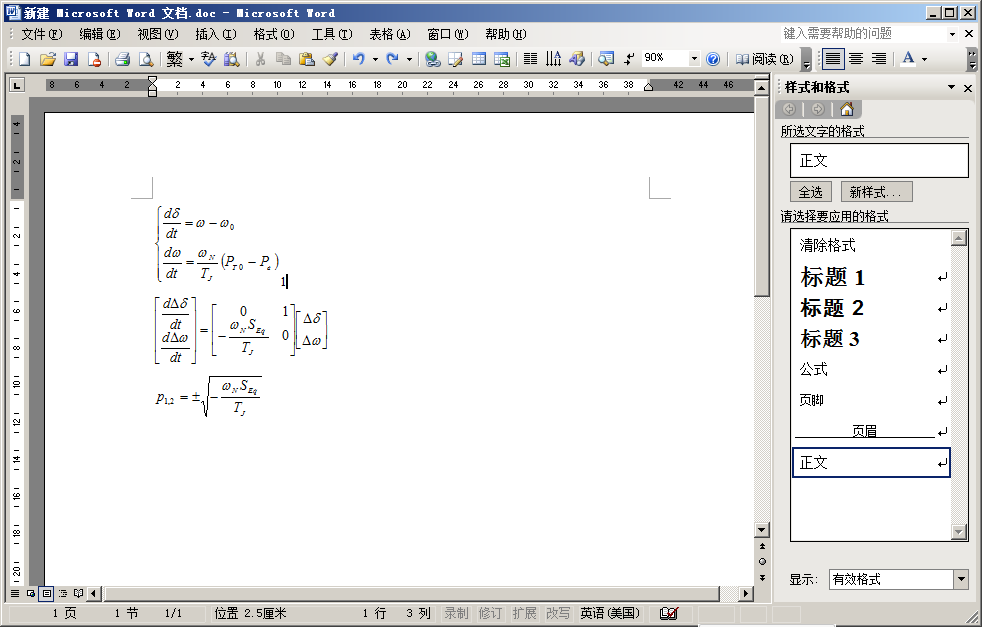
Task: Click the document vertical scrollbar thumb
Action: pyautogui.click(x=762, y=195)
